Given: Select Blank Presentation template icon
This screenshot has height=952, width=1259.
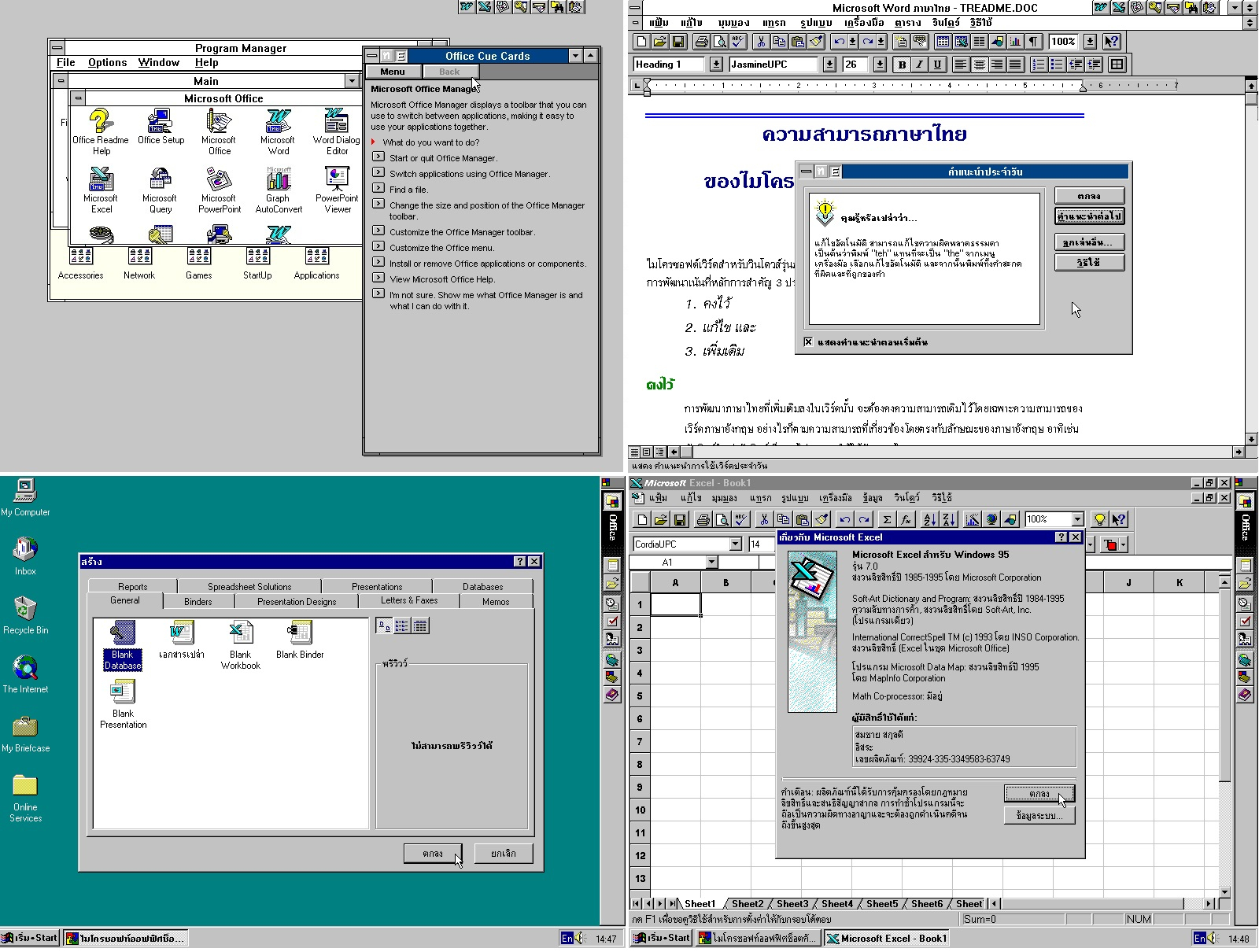Looking at the screenshot, I should point(123,704).
